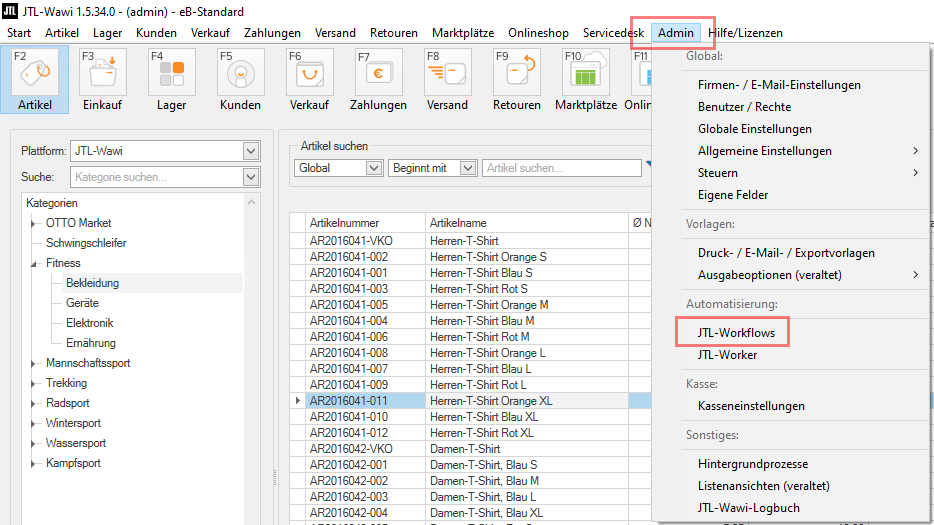Expand the Mannschaftssport category

[33, 364]
